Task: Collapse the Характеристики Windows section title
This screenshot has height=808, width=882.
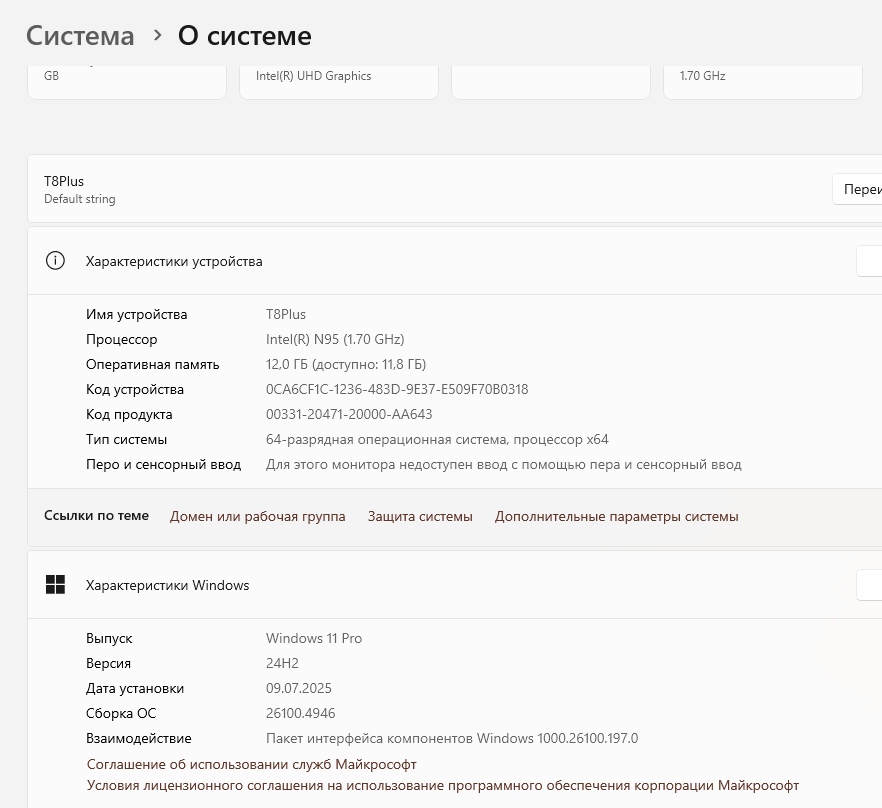Action: pyautogui.click(x=167, y=585)
